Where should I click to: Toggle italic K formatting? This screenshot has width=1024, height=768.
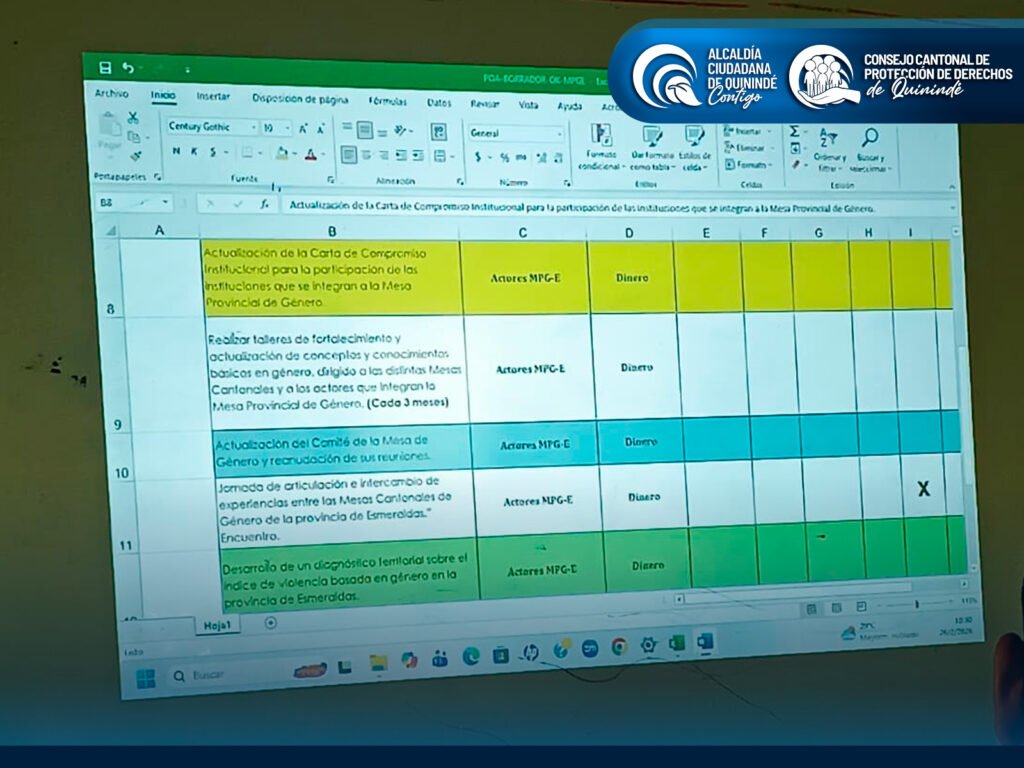195,152
